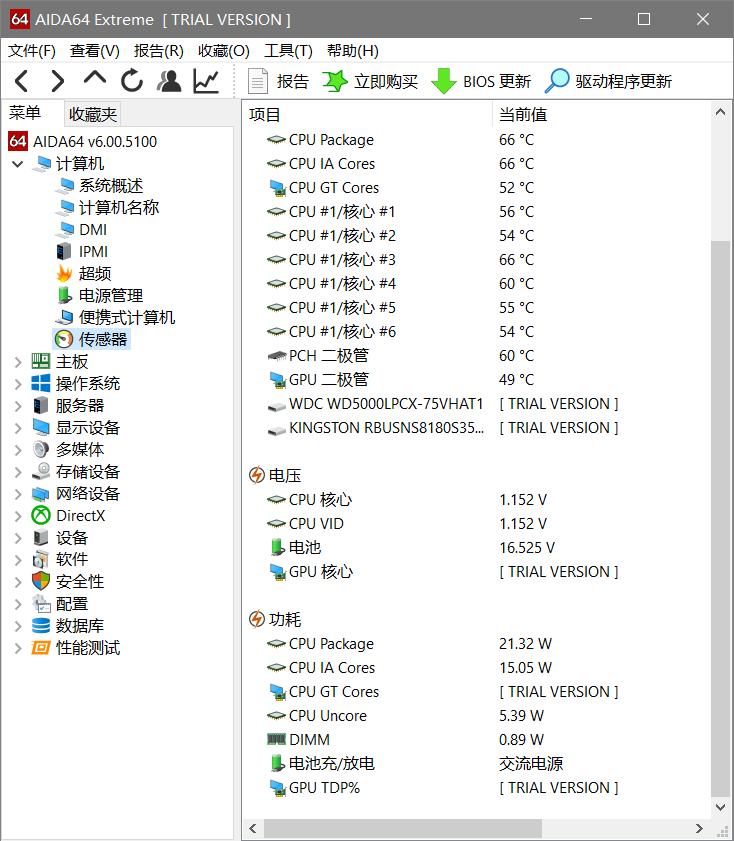Expand the 设备 tree node

tap(18, 538)
